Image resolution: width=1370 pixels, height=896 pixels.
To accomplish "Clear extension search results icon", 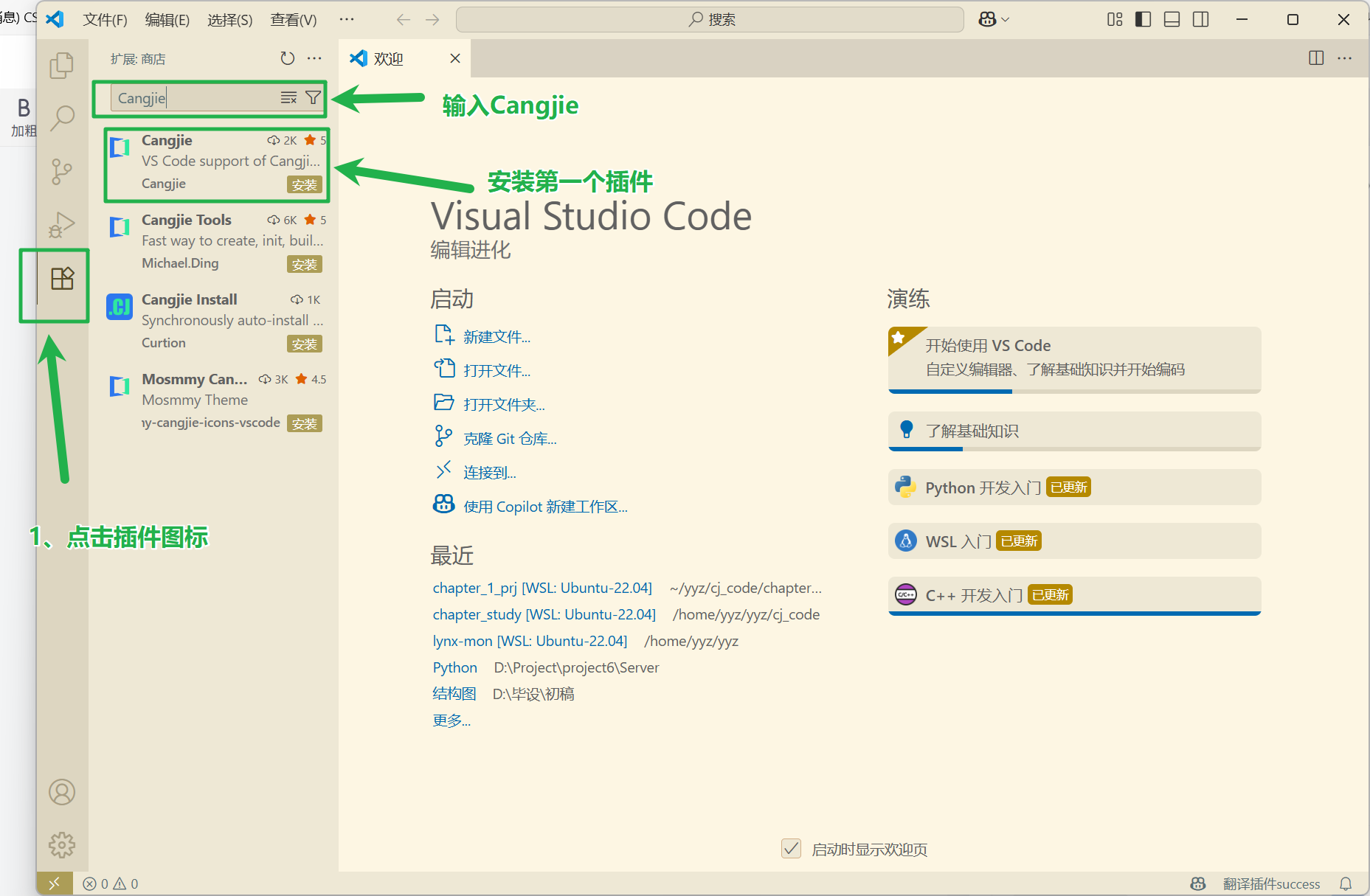I will coord(288,97).
